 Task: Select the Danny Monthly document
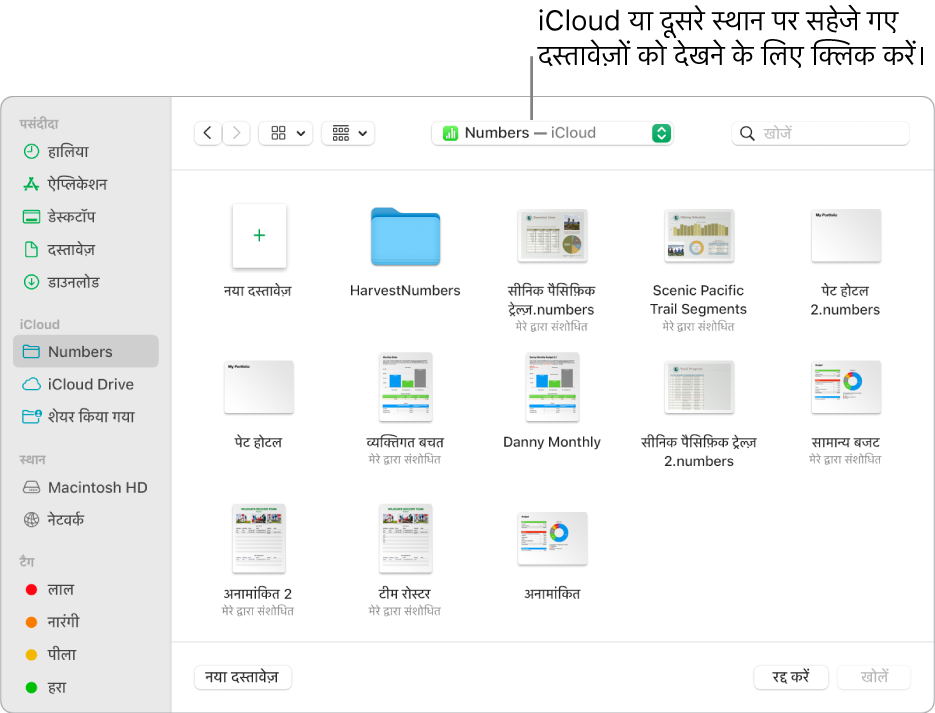pyautogui.click(x=552, y=387)
